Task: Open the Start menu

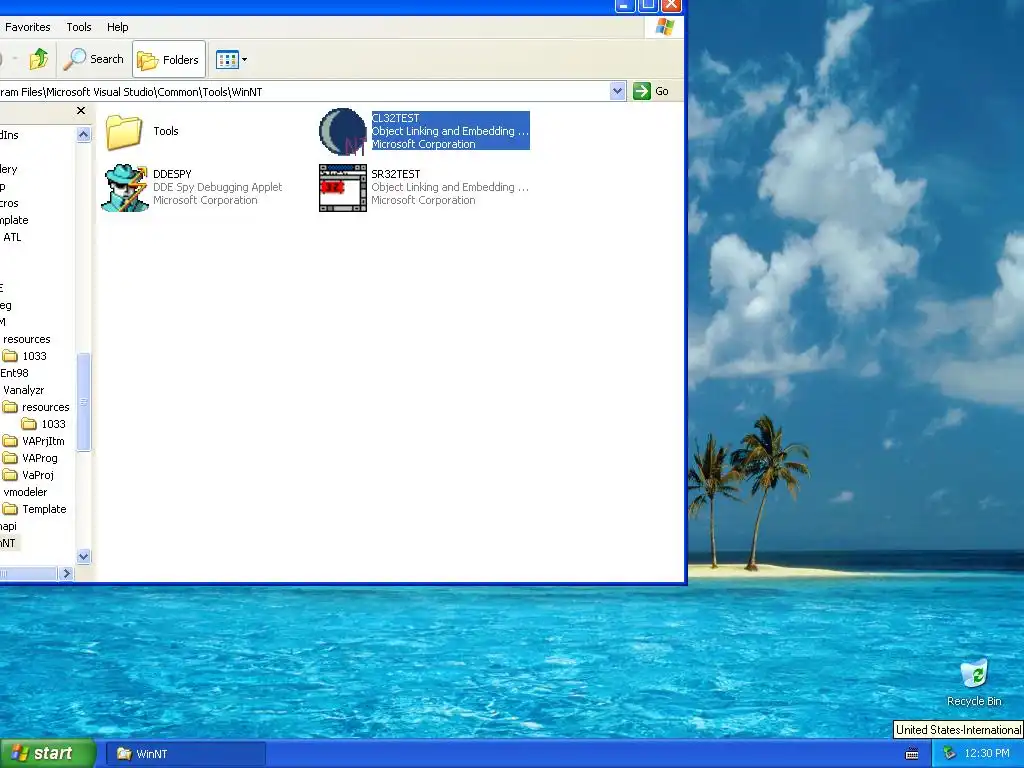Action: pyautogui.click(x=47, y=754)
